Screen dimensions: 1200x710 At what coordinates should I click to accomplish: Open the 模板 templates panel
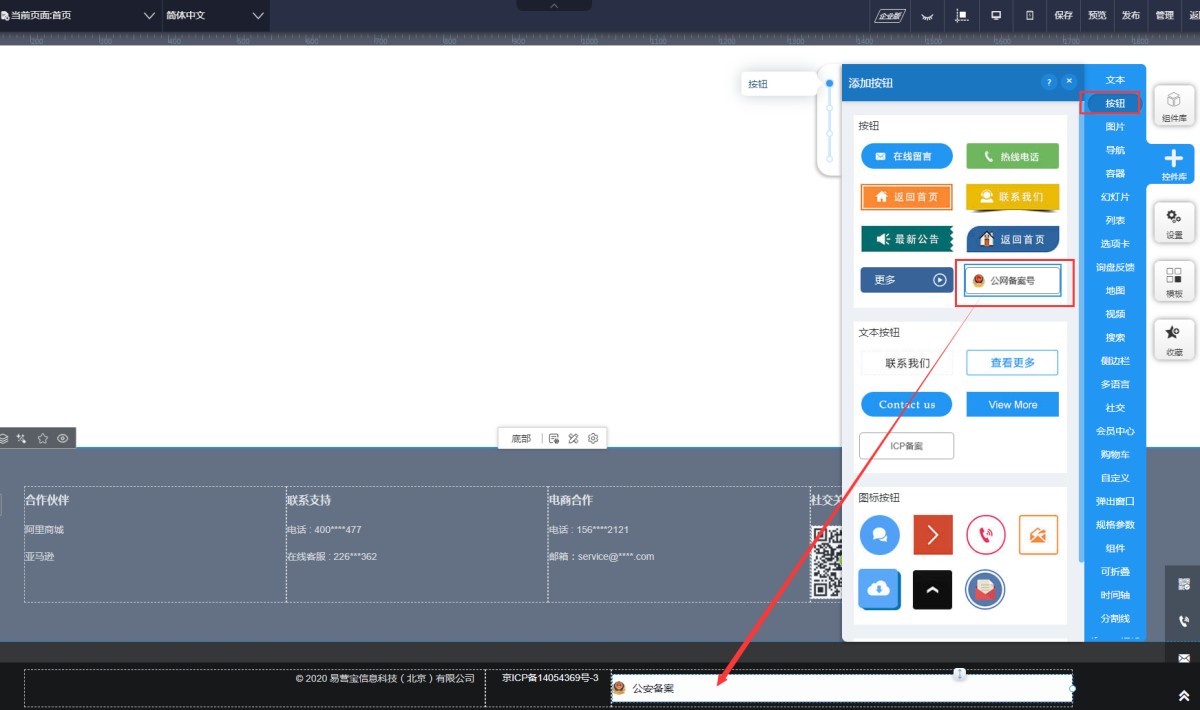pos(1174,281)
